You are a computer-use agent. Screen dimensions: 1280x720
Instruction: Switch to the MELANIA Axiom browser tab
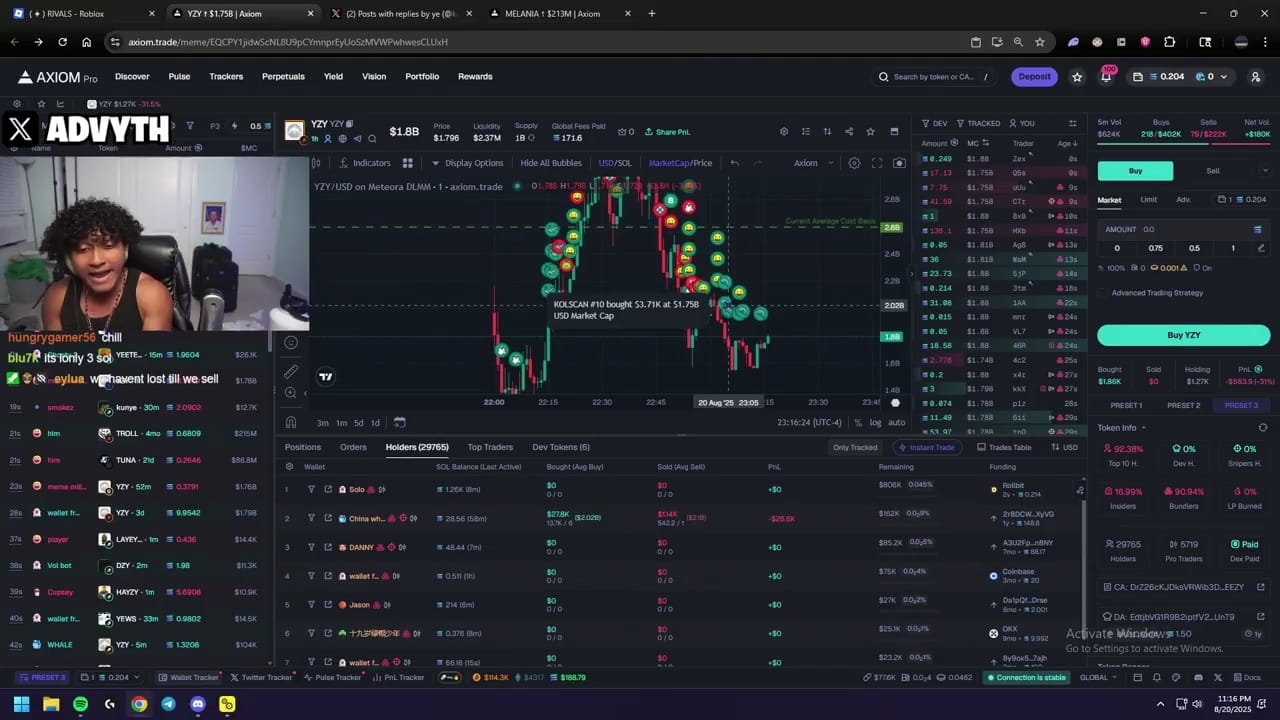point(553,14)
